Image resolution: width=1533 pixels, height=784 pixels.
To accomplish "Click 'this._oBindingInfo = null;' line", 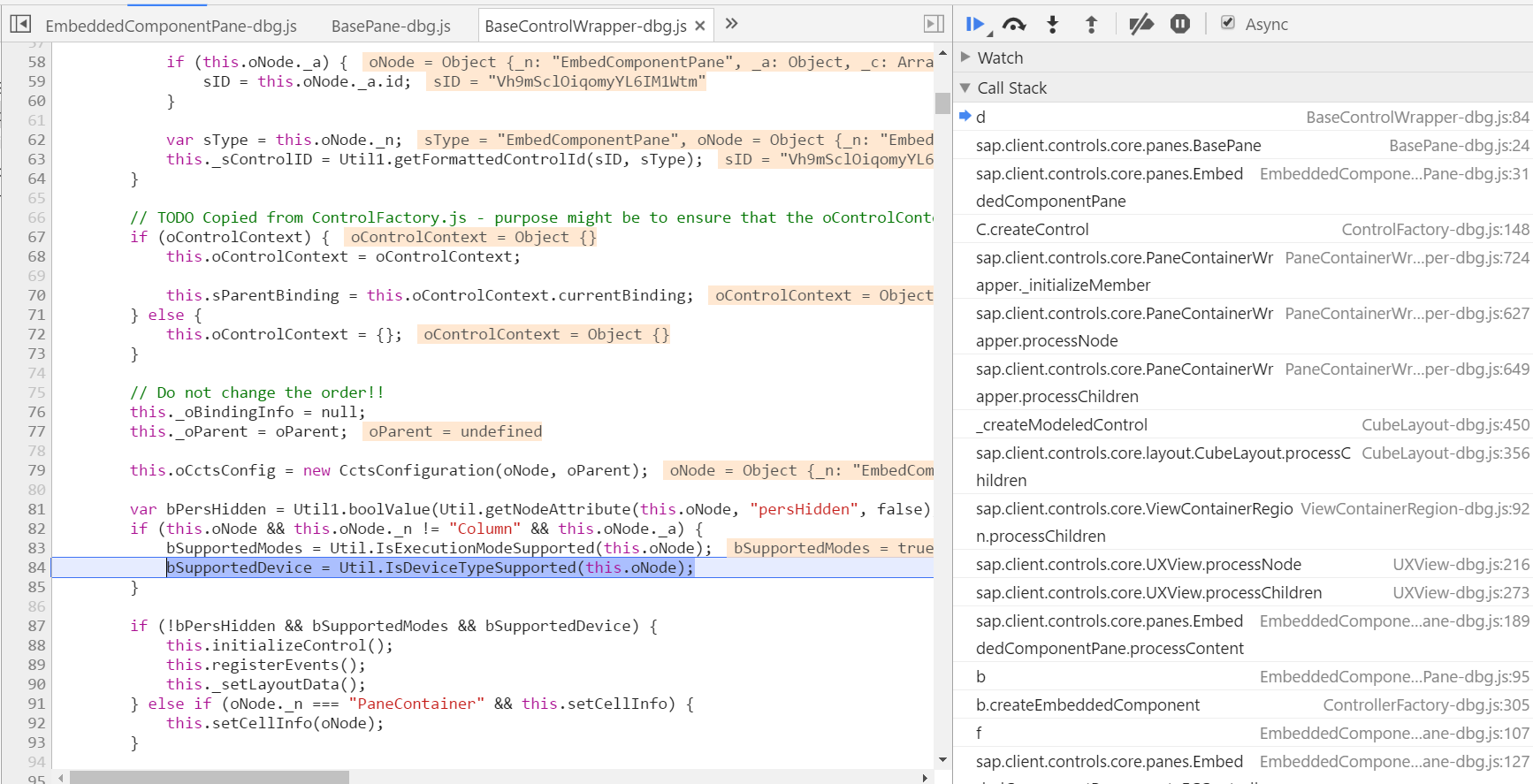I will point(248,412).
